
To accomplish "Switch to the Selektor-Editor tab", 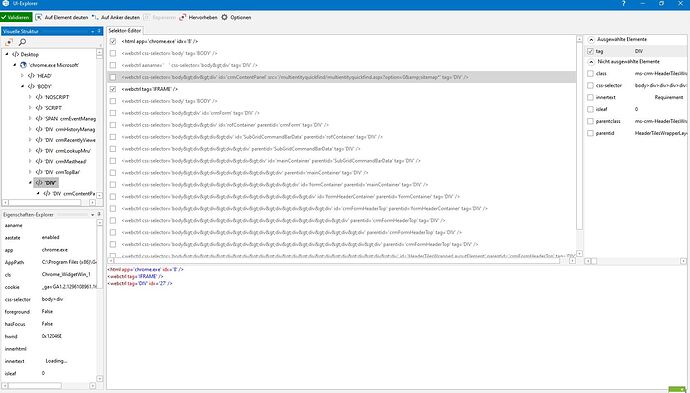I will 125,31.
